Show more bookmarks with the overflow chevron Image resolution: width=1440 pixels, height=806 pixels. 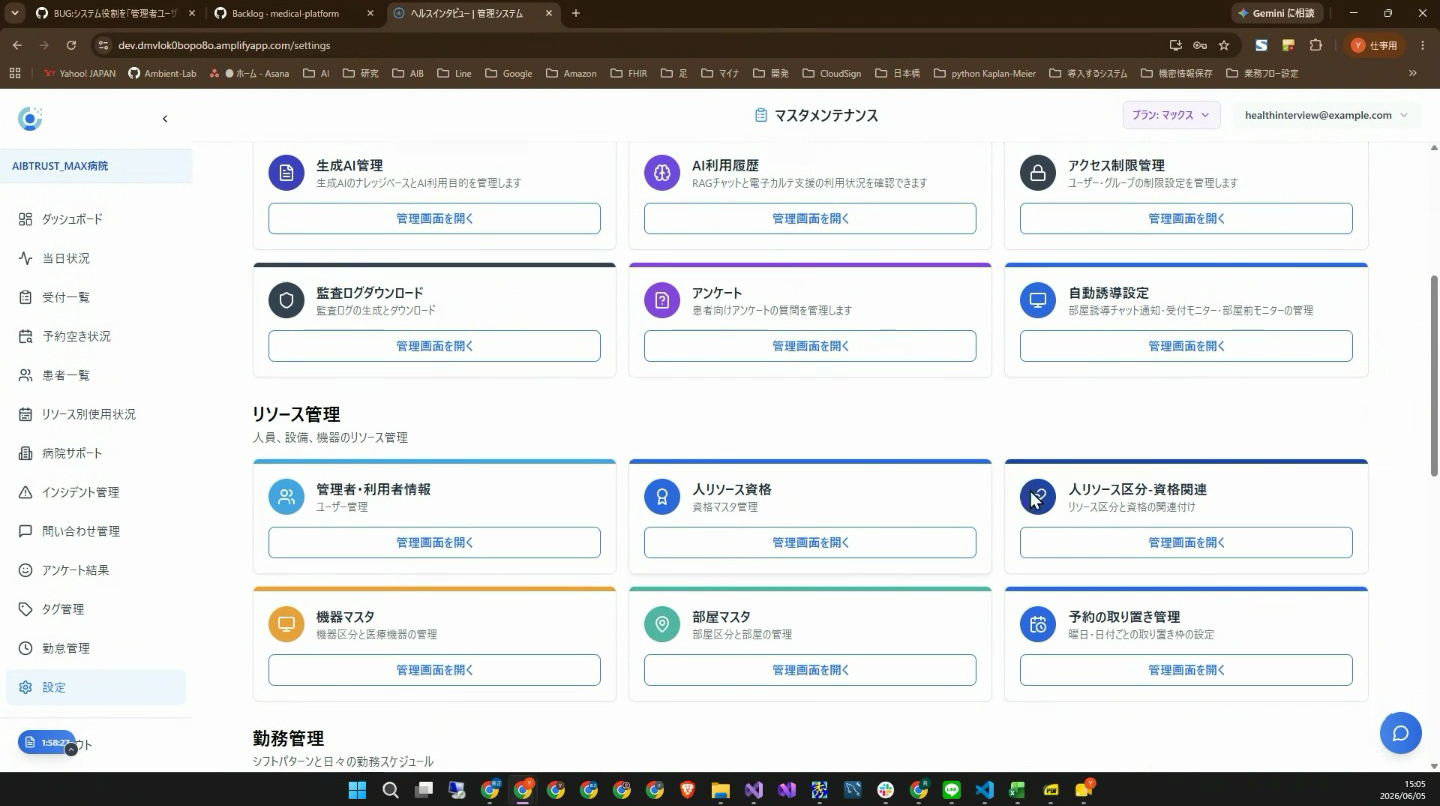click(x=1412, y=73)
